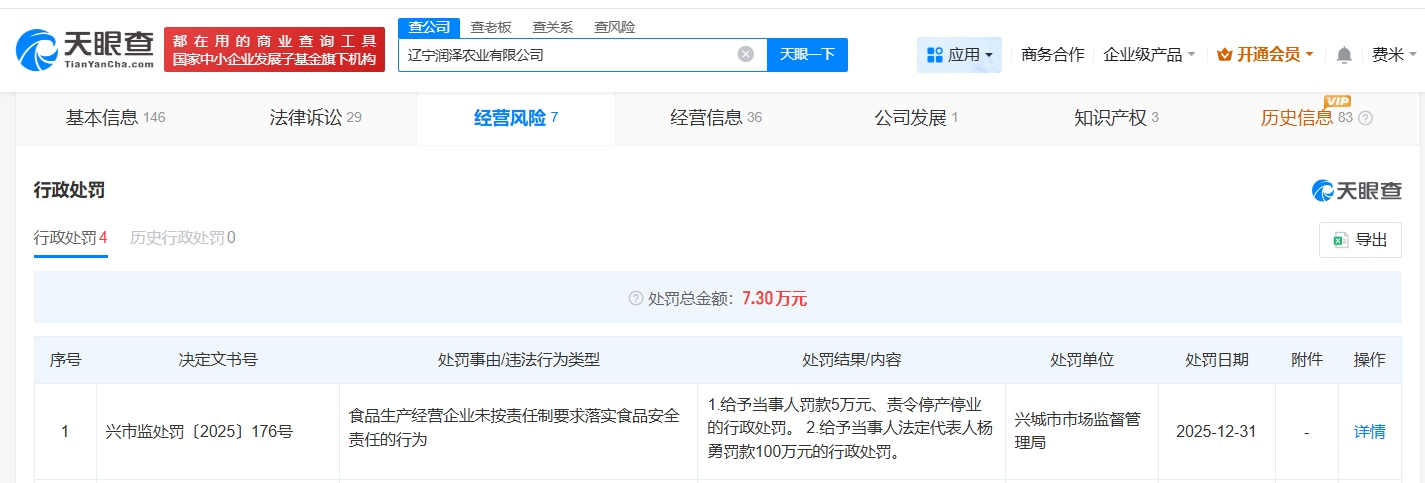Expand the 应用 dropdown

pyautogui.click(x=959, y=55)
